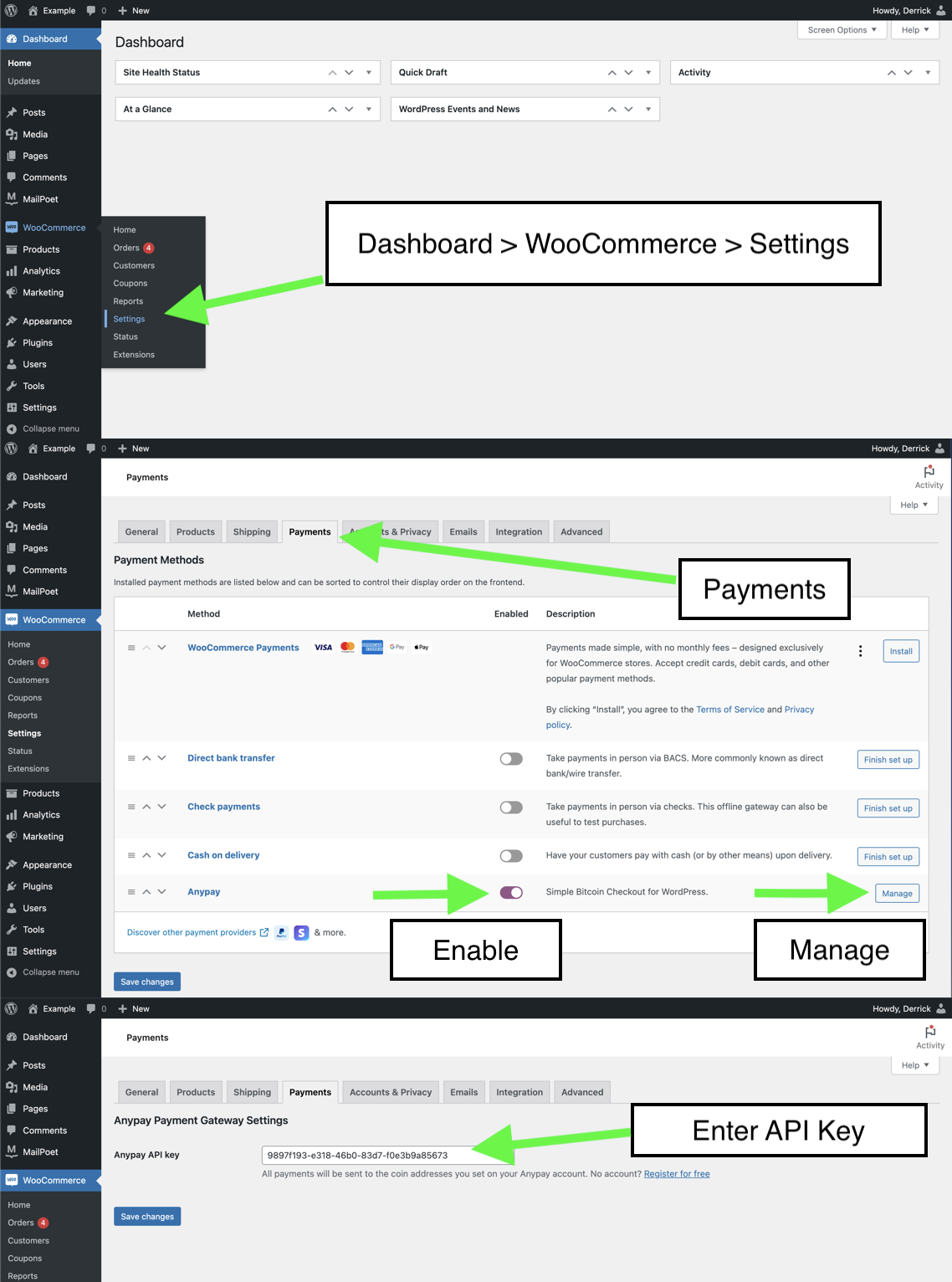Click Updates under Dashboard in the sidebar
This screenshot has height=1282, width=952.
[23, 81]
